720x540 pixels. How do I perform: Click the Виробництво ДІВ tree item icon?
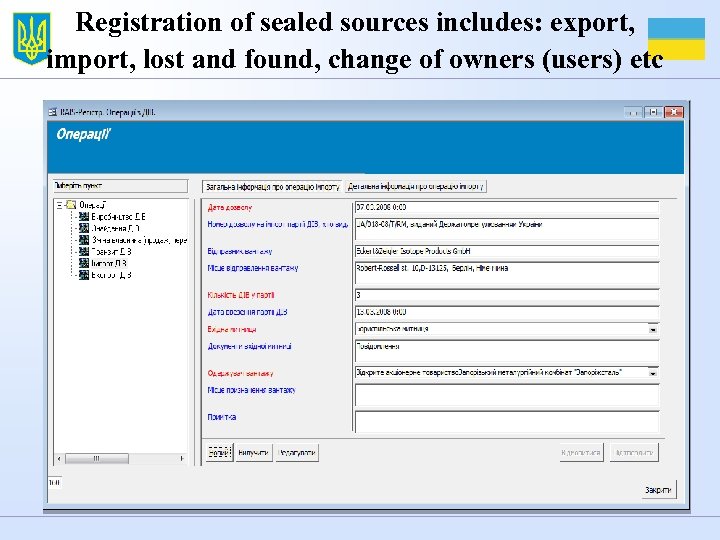click(x=84, y=216)
